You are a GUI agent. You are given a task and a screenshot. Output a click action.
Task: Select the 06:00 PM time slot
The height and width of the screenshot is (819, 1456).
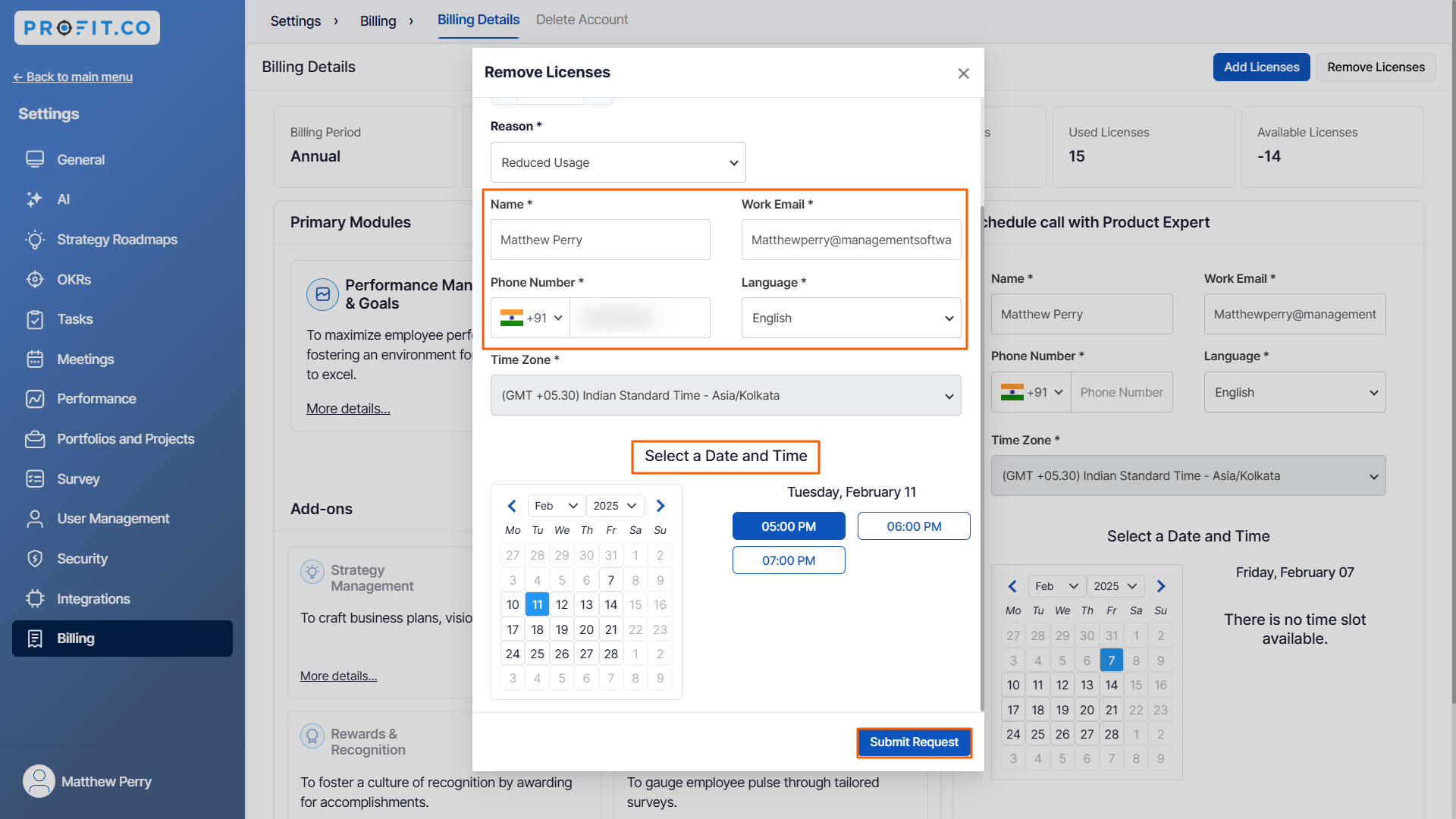914,526
